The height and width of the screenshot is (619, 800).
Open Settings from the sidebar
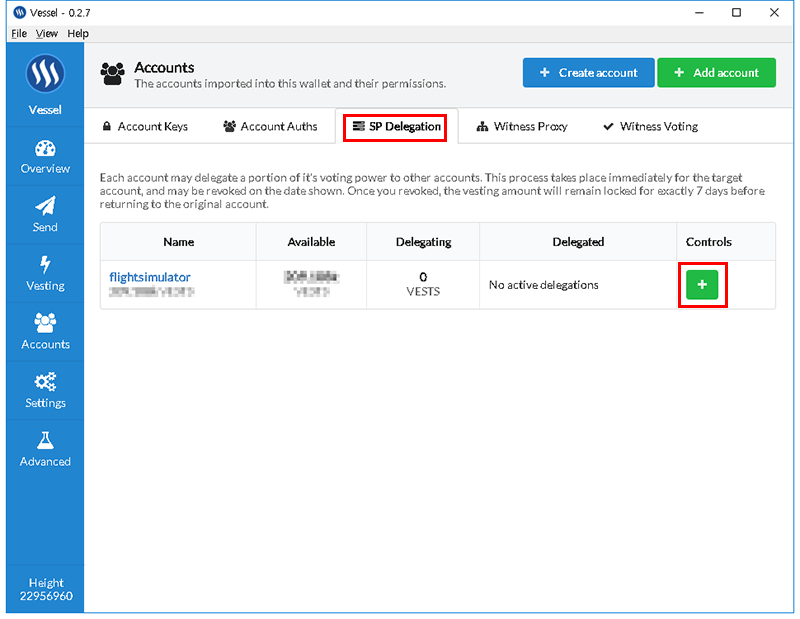tap(45, 391)
